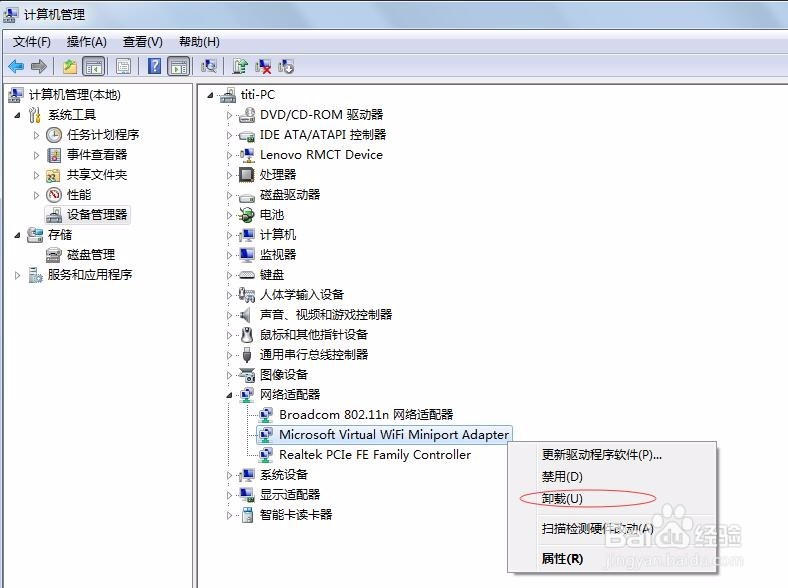788x588 pixels.
Task: Choose 更新驱动程序软件(P)... from context menu
Action: click(x=602, y=455)
